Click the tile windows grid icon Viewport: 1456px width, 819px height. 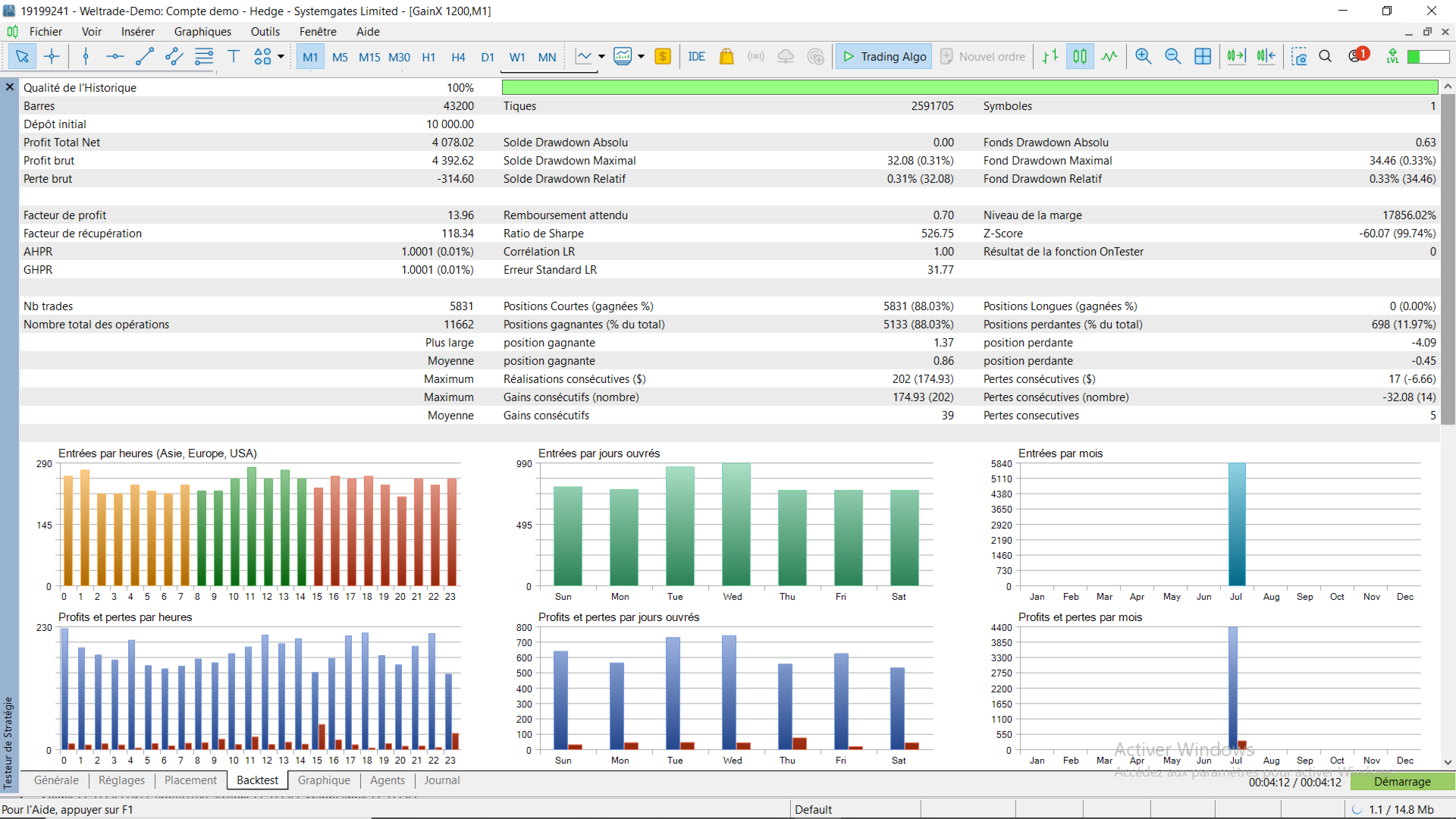point(1203,56)
